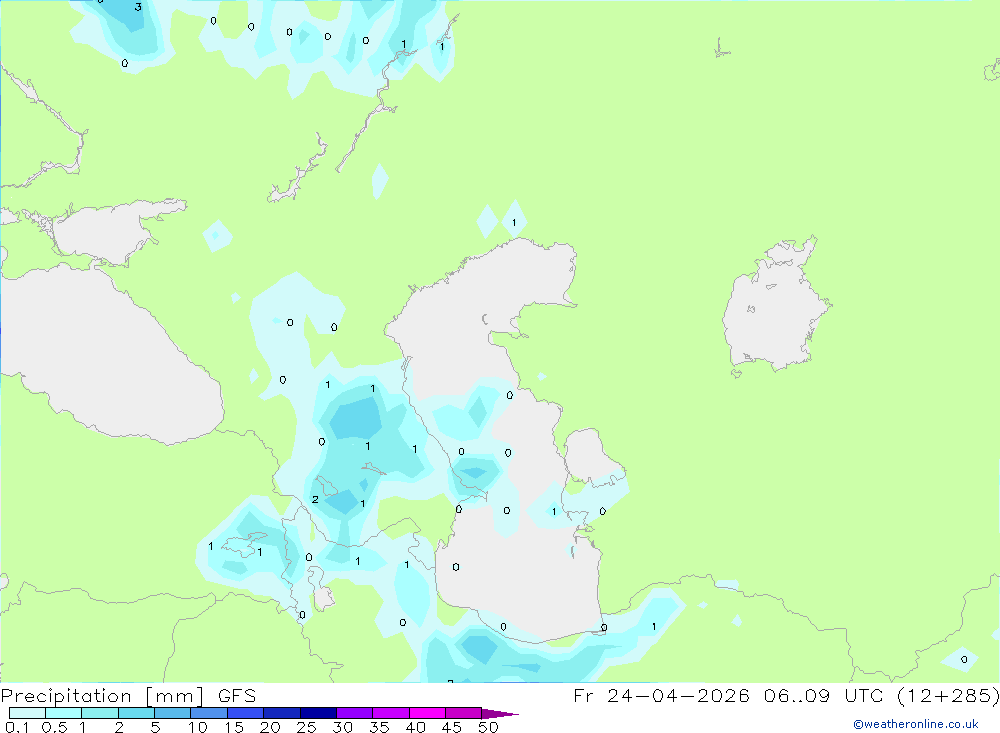Click the "0.1" legend scale label
This screenshot has height=733, width=1000.
click(x=17, y=727)
